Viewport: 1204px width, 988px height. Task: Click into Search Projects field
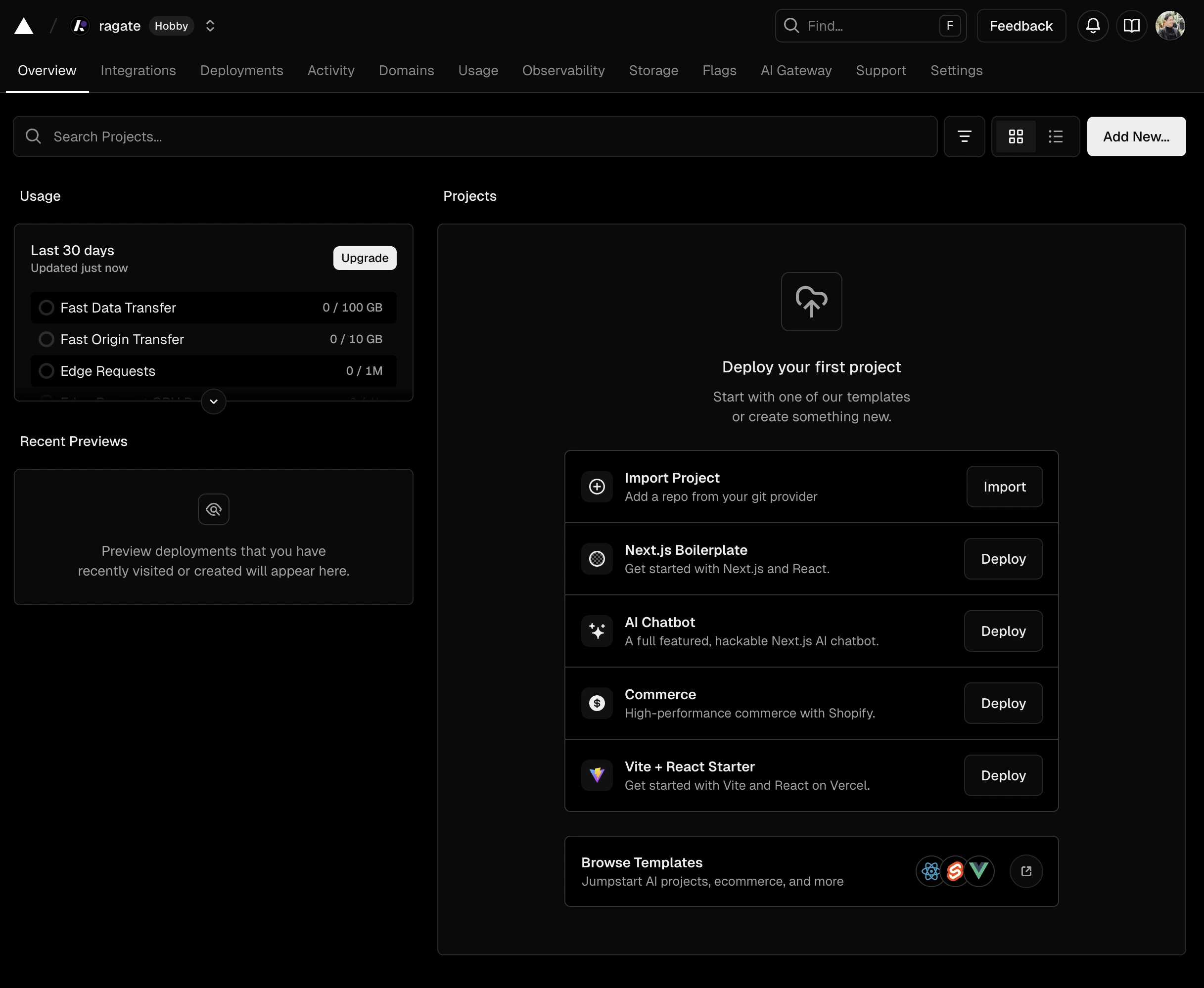click(x=475, y=136)
